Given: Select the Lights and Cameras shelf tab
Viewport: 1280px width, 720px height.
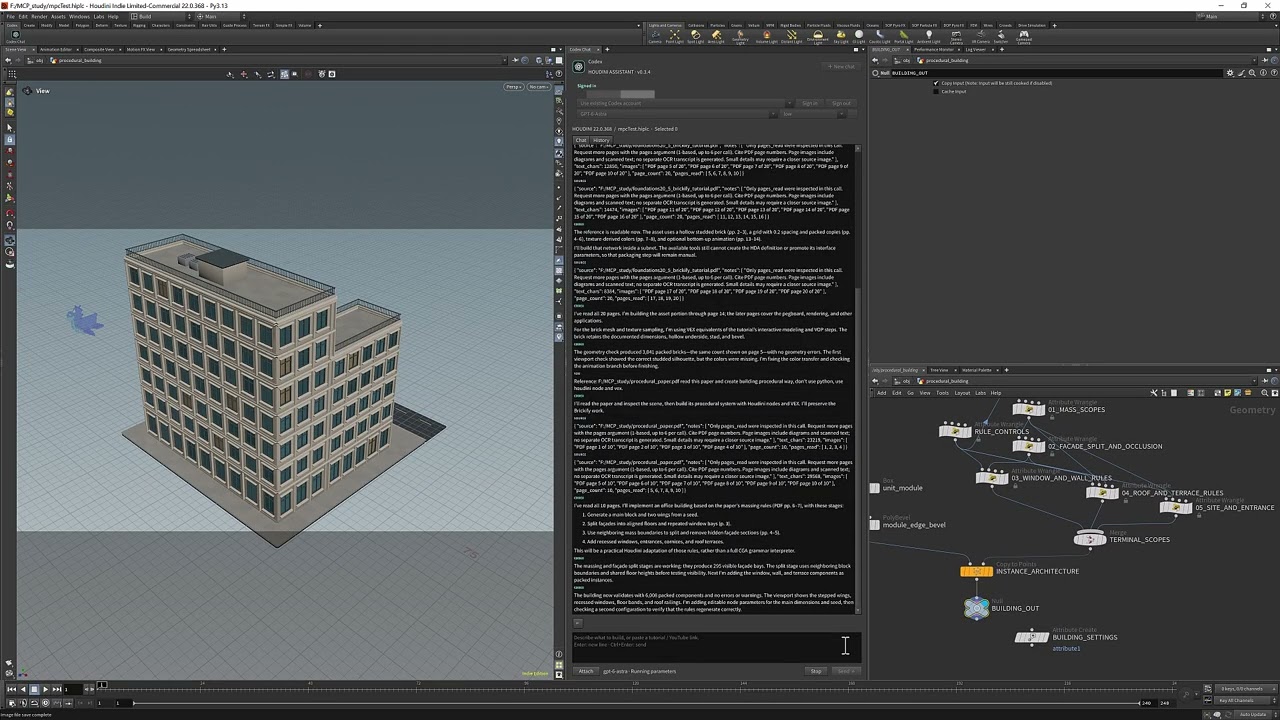Looking at the screenshot, I should (x=664, y=25).
